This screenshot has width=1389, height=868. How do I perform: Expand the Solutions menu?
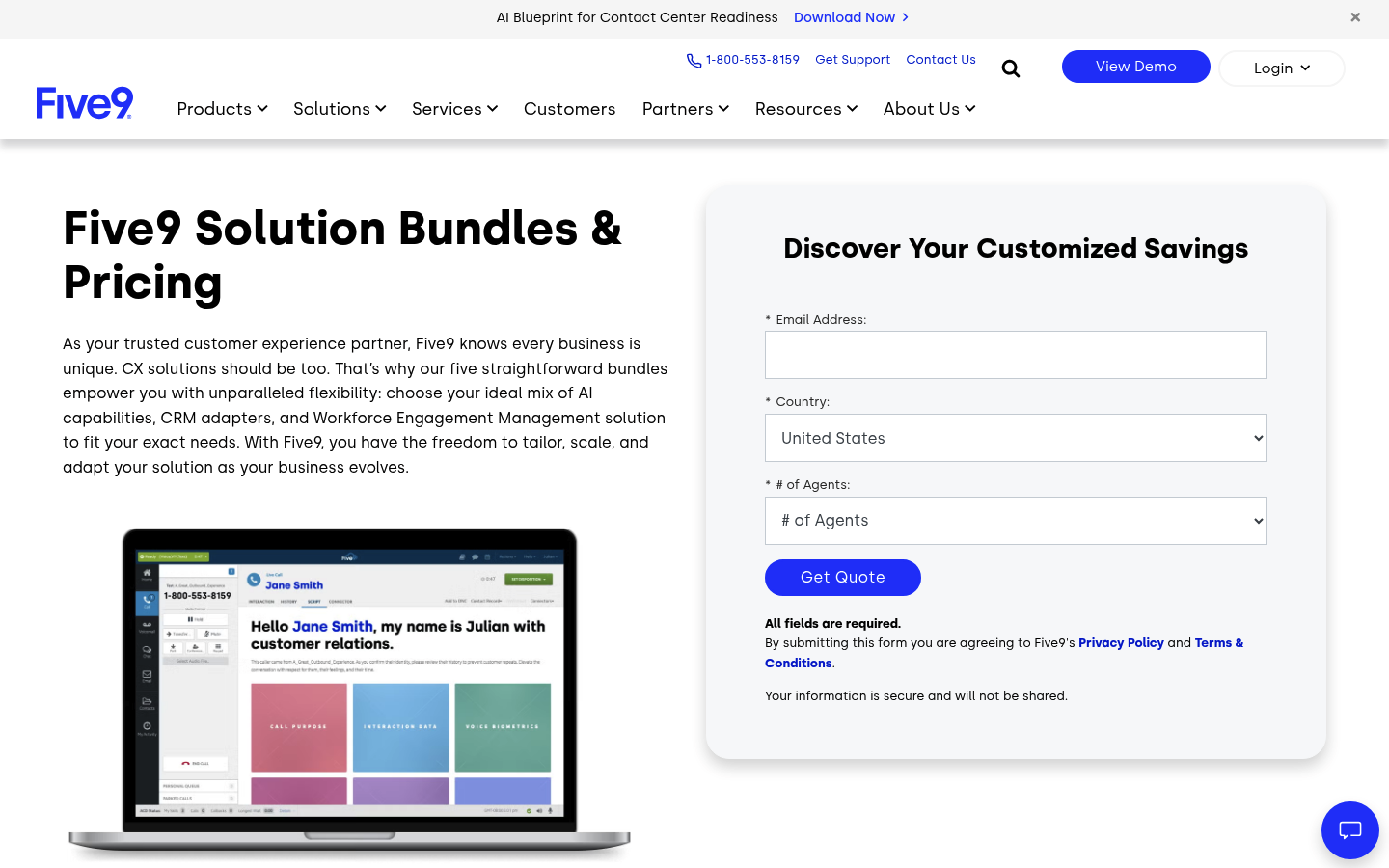[340, 109]
